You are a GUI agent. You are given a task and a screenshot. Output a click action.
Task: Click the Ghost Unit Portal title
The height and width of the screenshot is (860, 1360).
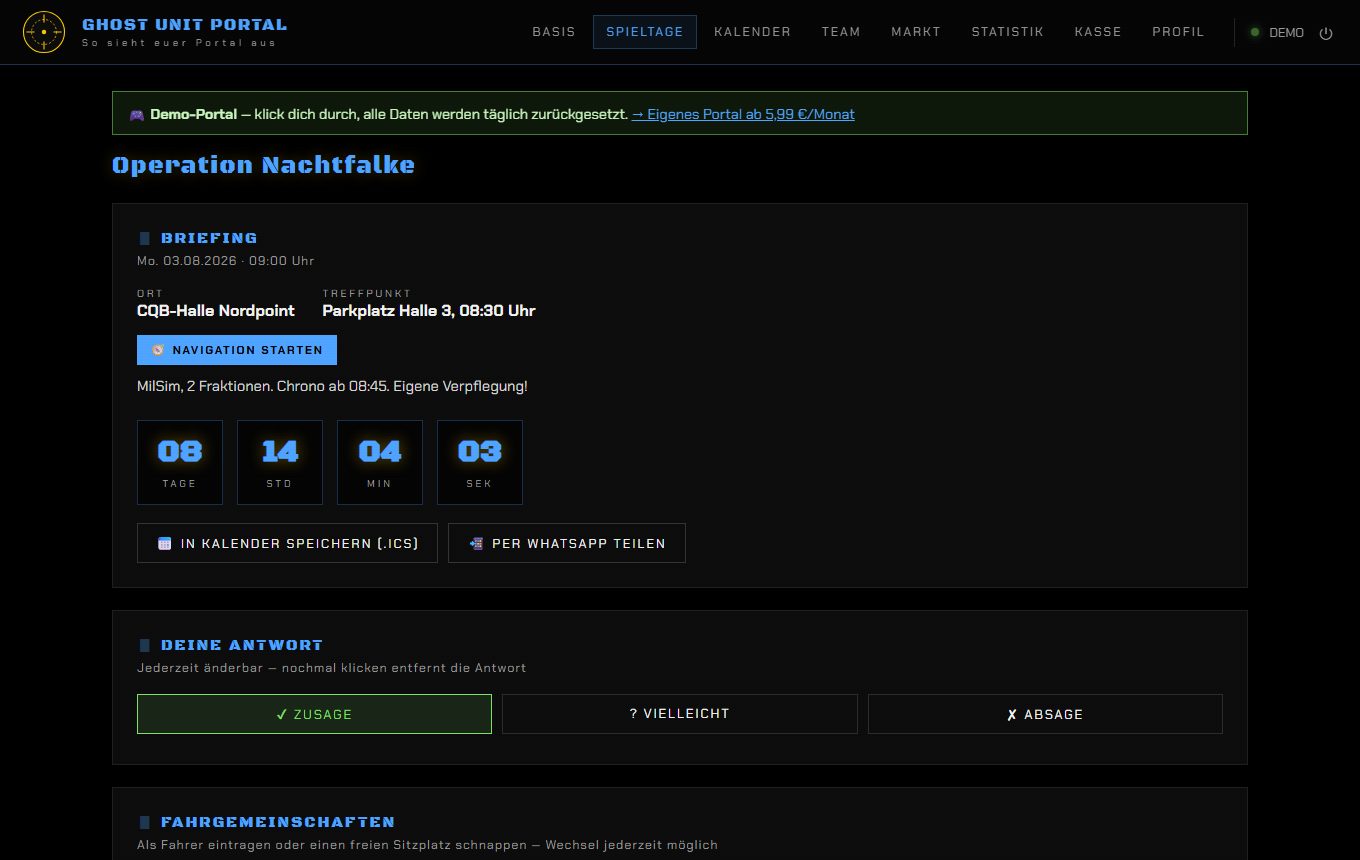[184, 24]
